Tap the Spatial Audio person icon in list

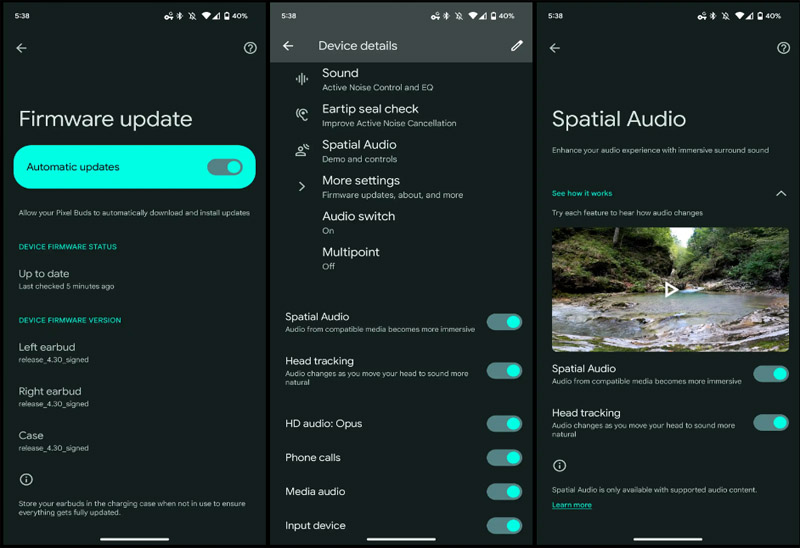pos(302,151)
